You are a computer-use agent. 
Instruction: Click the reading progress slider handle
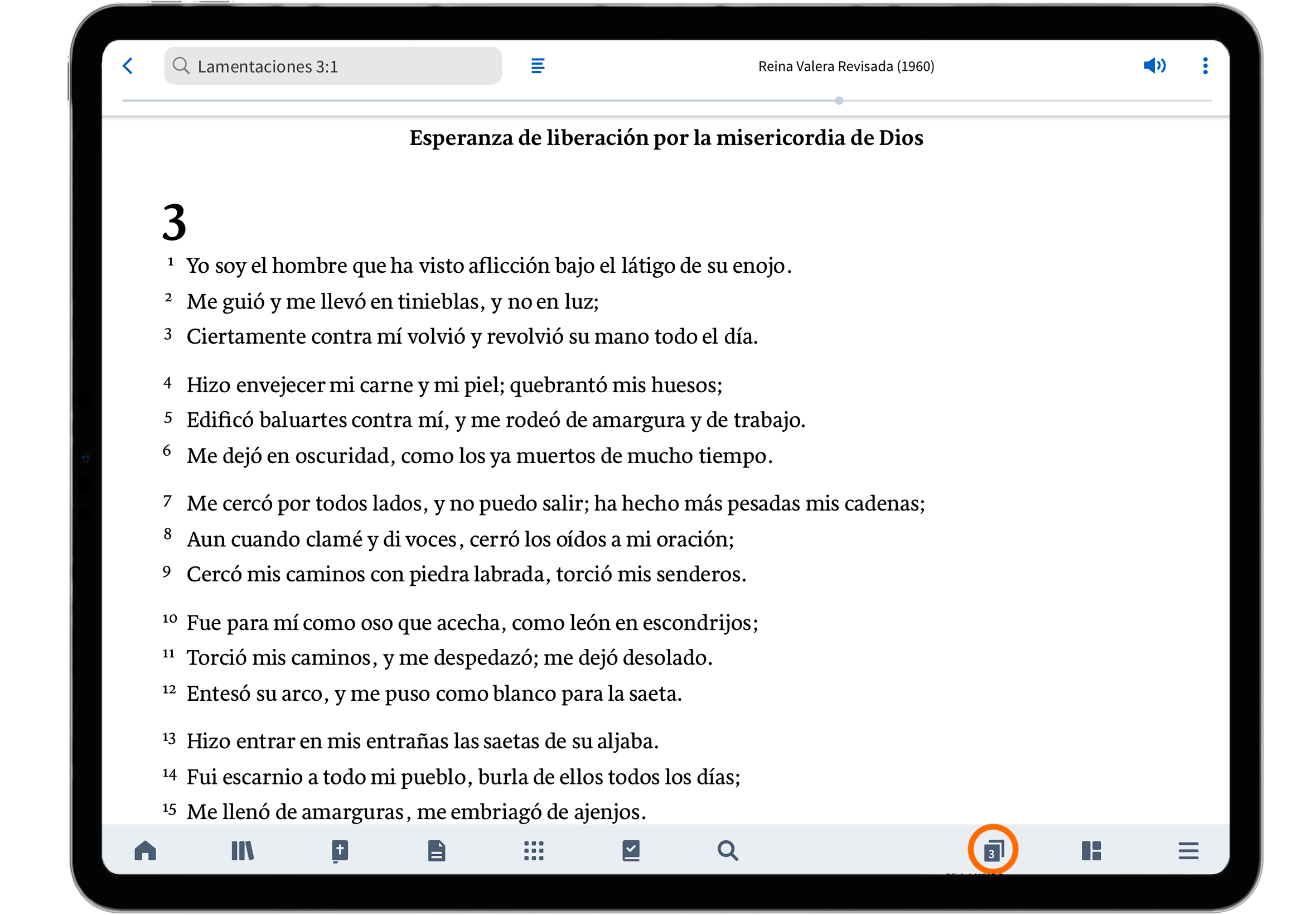(x=839, y=101)
